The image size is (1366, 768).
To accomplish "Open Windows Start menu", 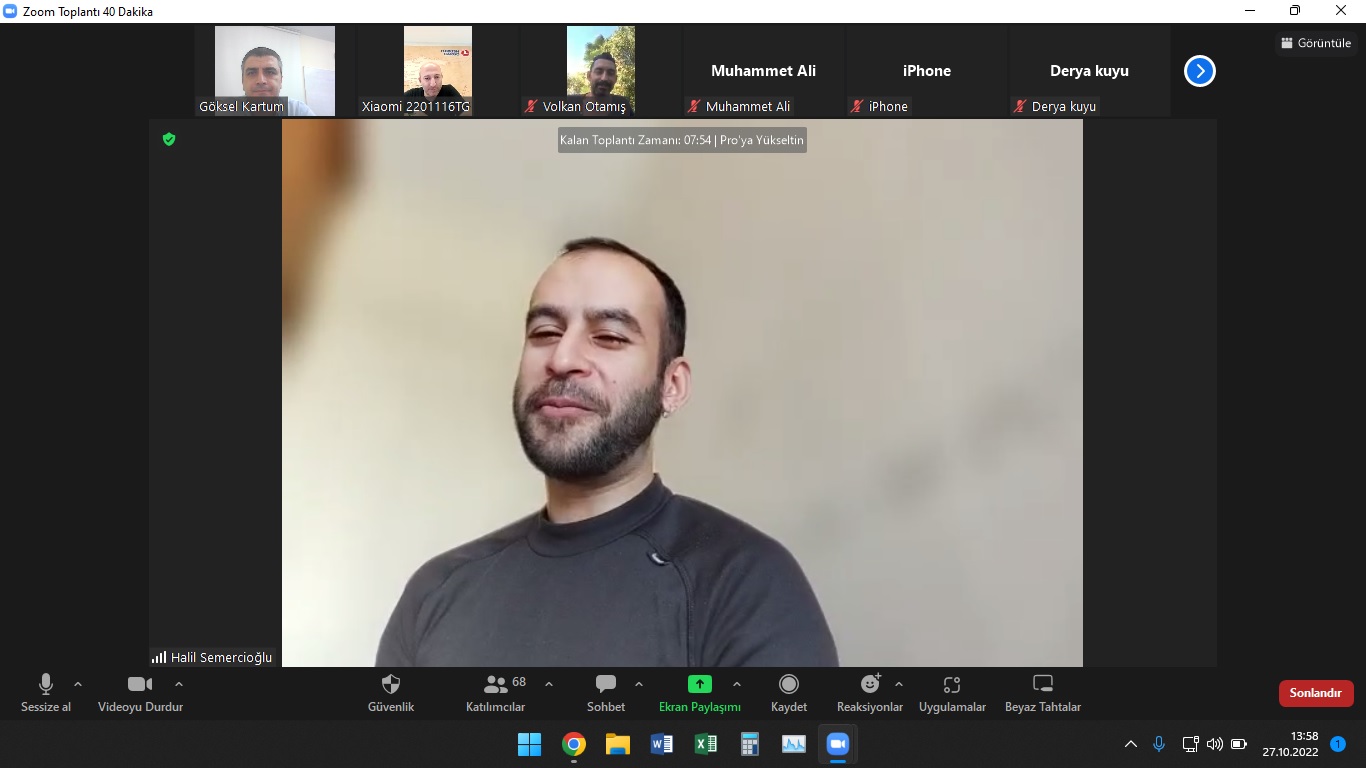I will coord(529,744).
